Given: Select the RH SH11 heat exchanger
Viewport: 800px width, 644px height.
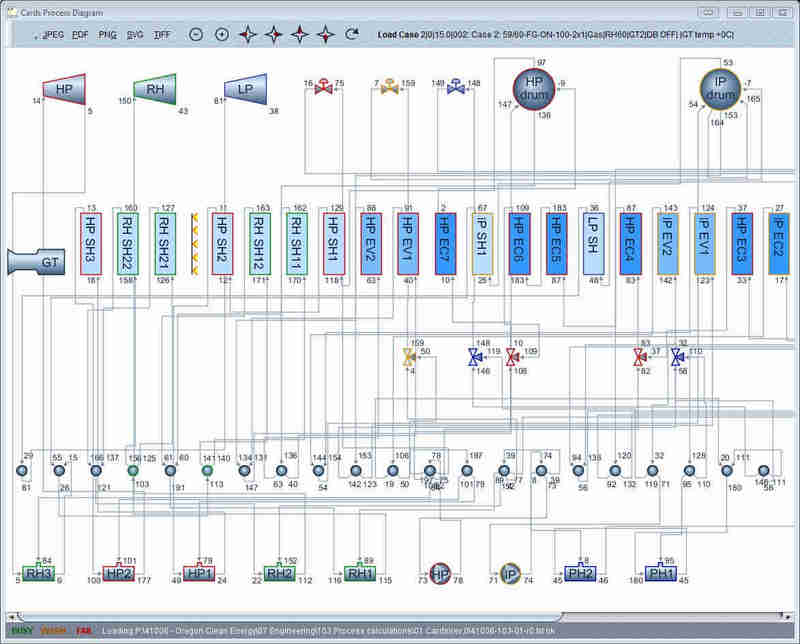Looking at the screenshot, I should click(x=297, y=244).
